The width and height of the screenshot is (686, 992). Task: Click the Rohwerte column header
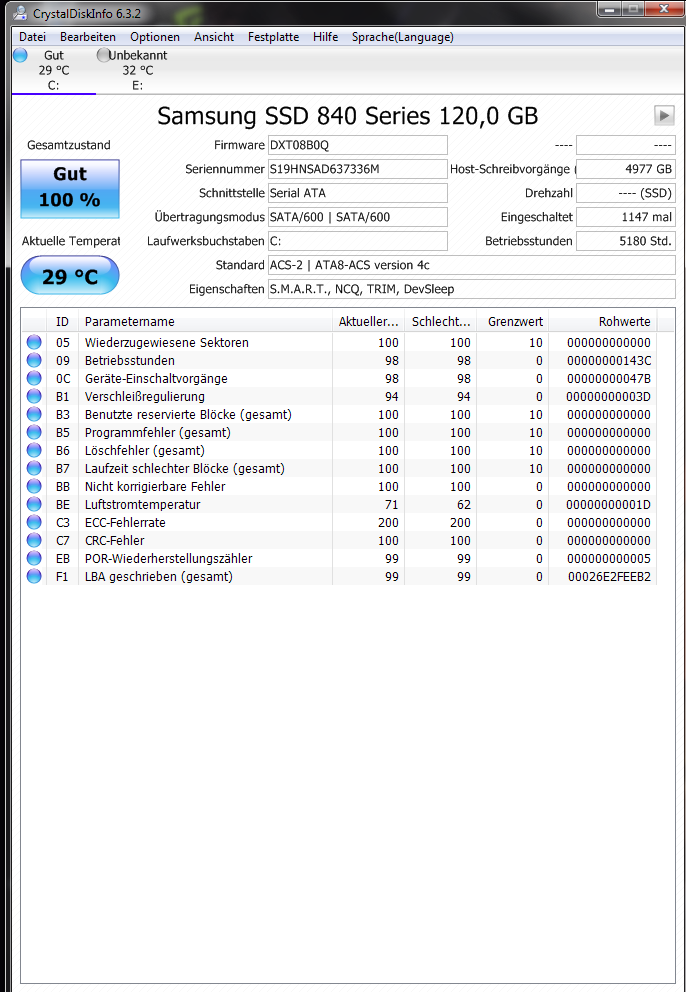tap(602, 321)
